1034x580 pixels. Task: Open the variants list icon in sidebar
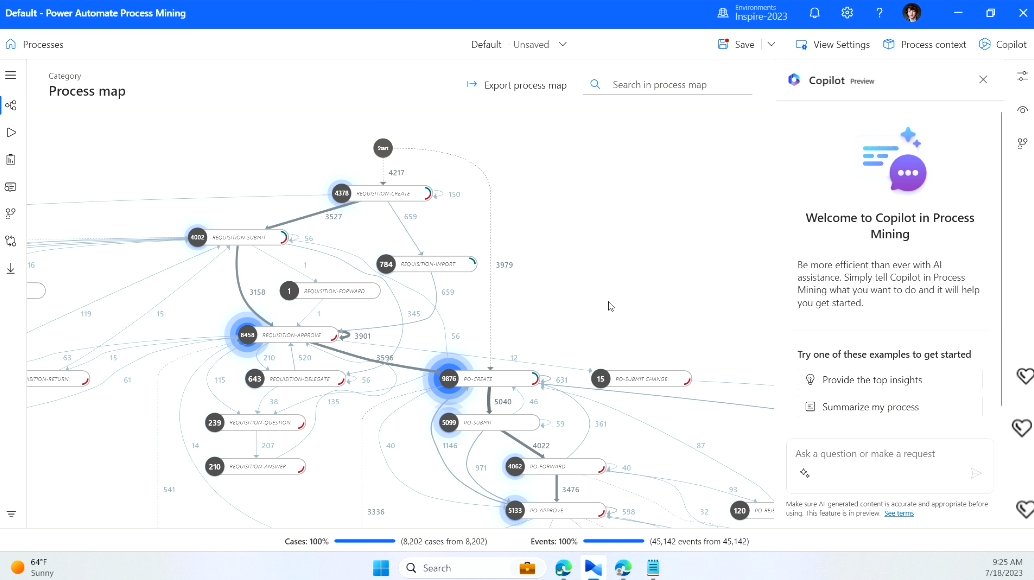point(11,187)
